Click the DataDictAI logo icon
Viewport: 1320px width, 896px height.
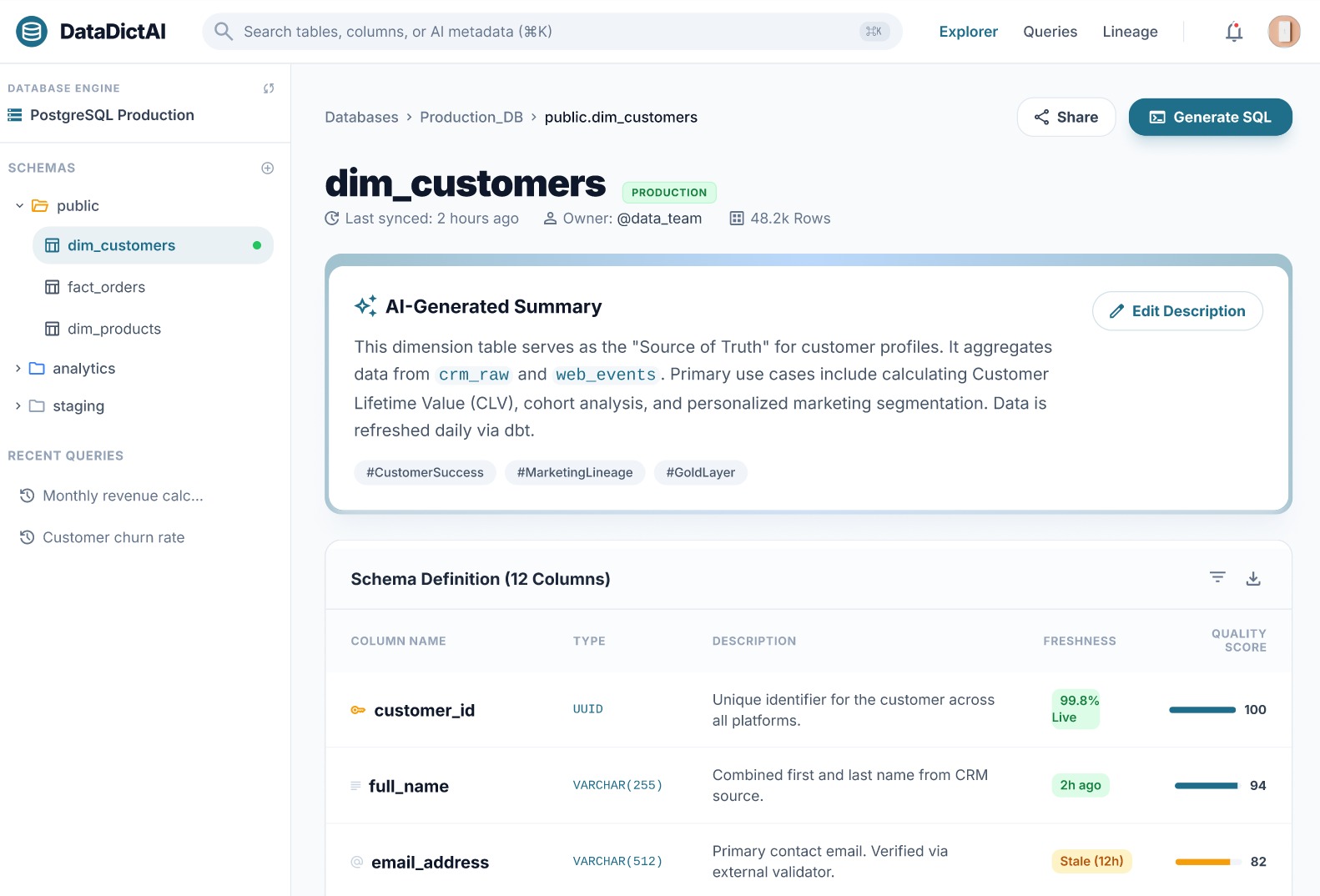pos(32,32)
